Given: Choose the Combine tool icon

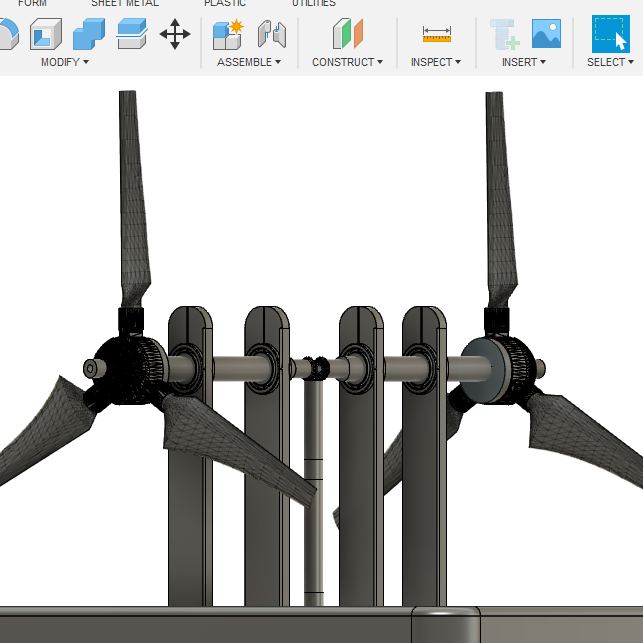Looking at the screenshot, I should (x=89, y=34).
